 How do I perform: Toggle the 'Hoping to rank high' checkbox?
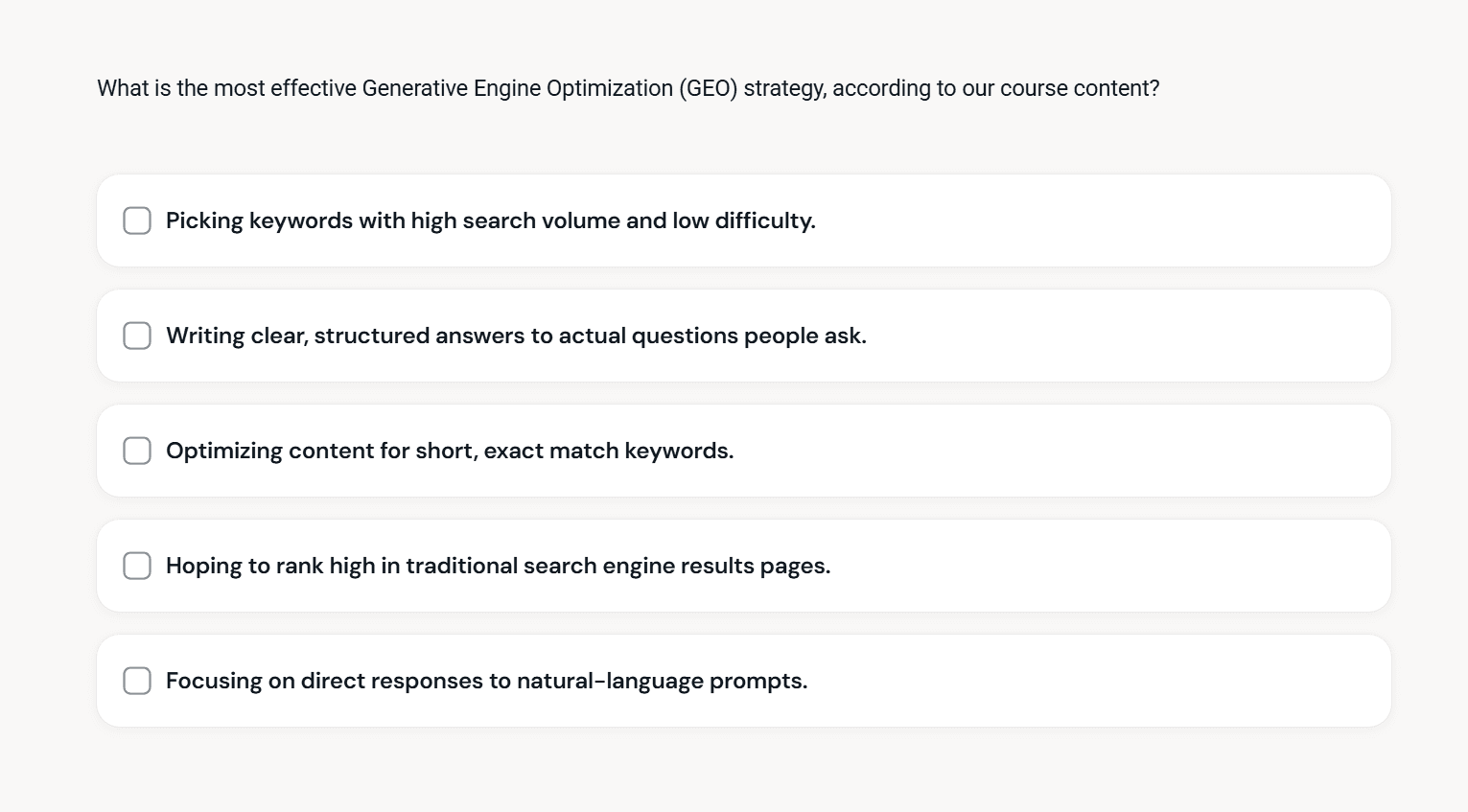pyautogui.click(x=137, y=566)
